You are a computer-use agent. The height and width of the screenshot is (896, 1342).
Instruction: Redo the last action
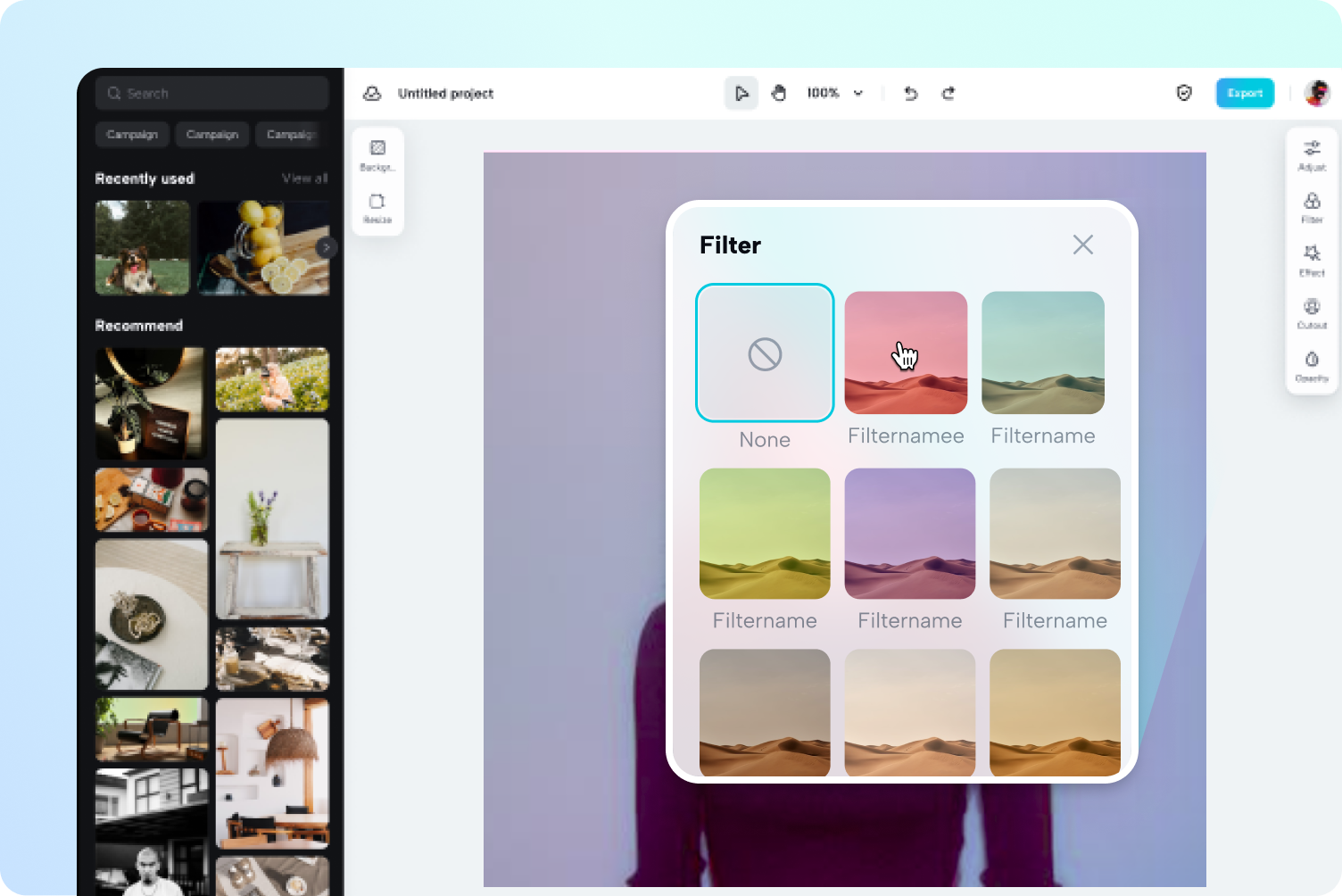[x=948, y=93]
